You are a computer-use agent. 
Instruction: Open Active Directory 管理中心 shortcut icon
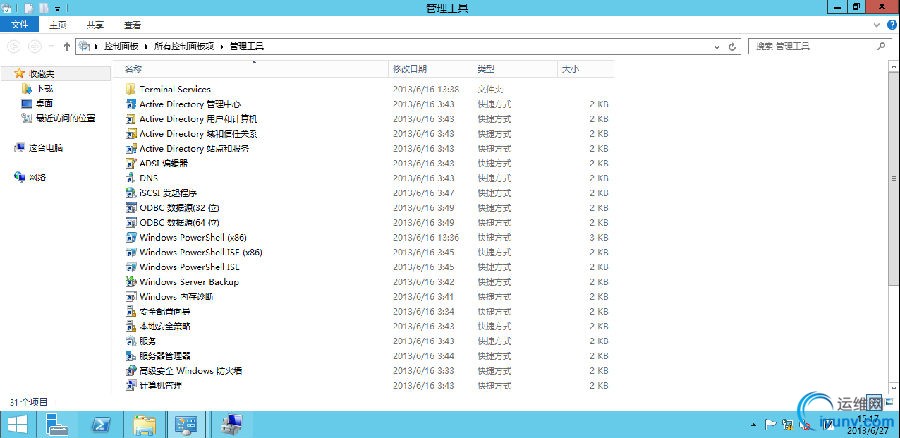(x=130, y=104)
